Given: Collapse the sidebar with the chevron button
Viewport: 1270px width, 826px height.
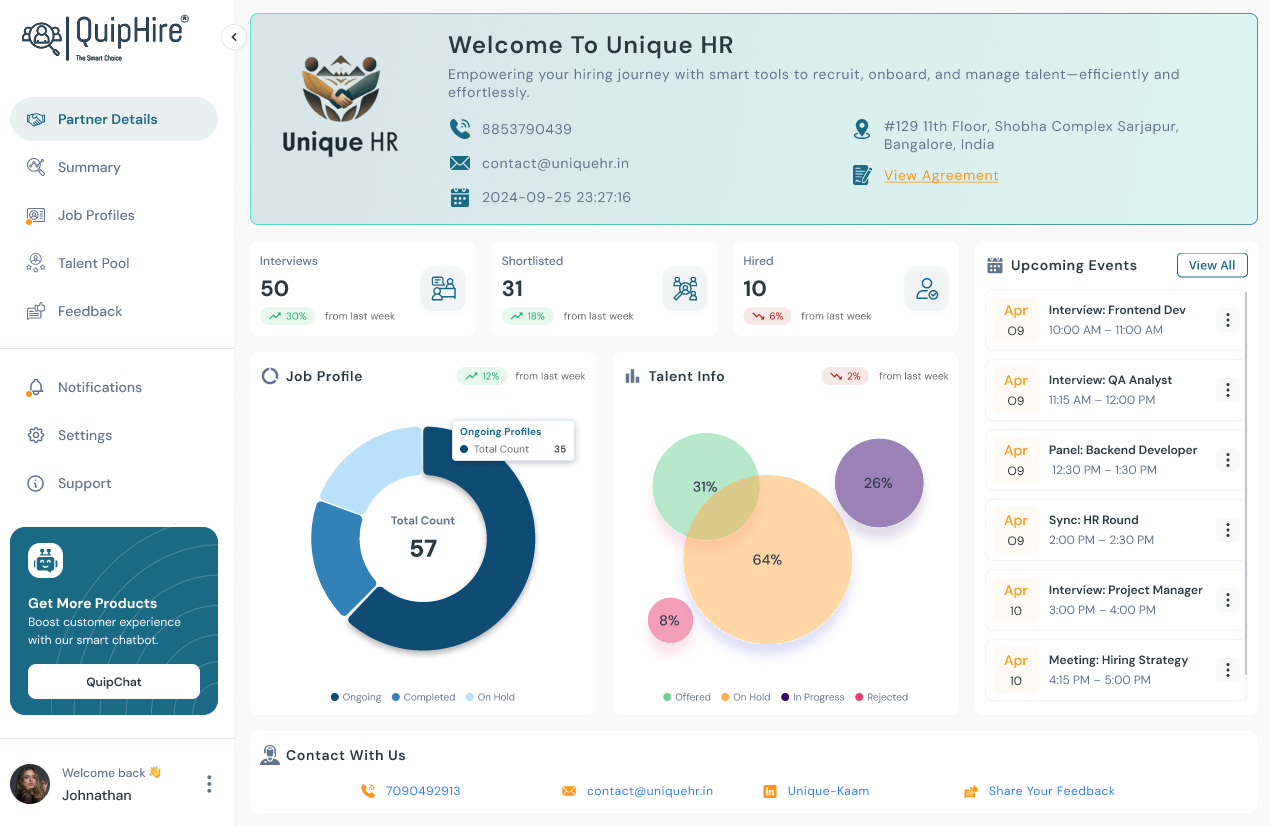Looking at the screenshot, I should (x=233, y=37).
